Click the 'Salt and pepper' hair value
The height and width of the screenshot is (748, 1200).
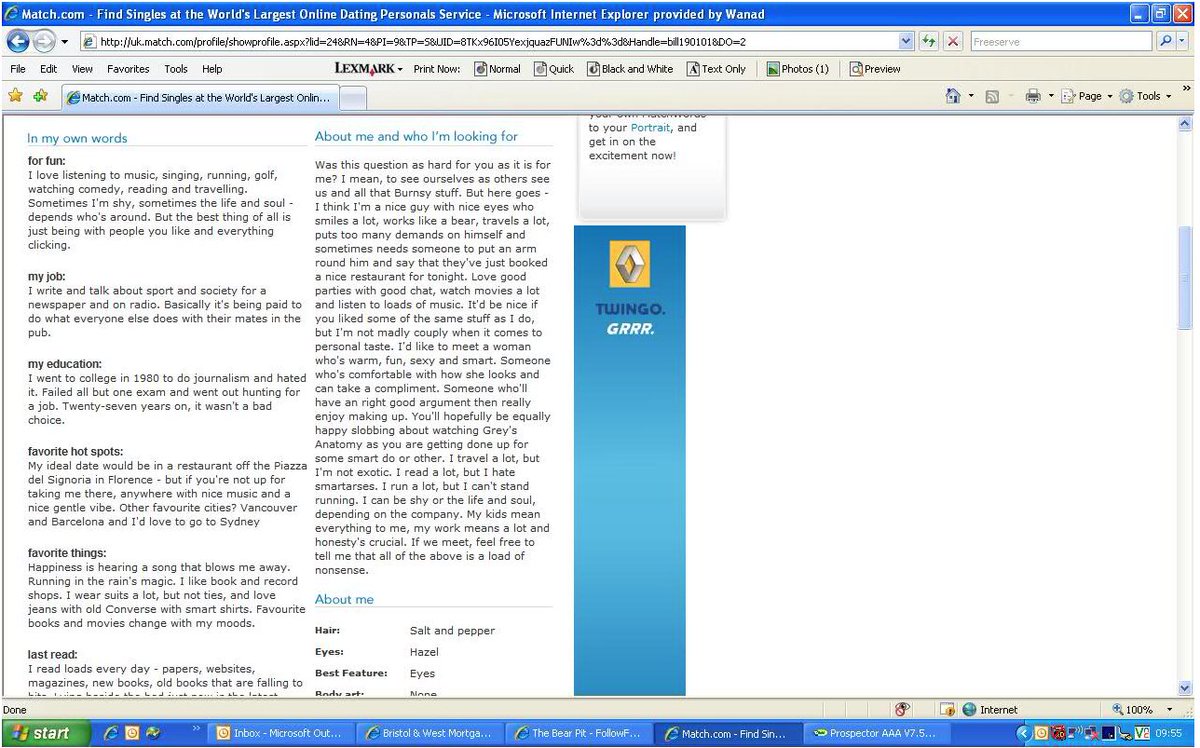click(x=452, y=631)
